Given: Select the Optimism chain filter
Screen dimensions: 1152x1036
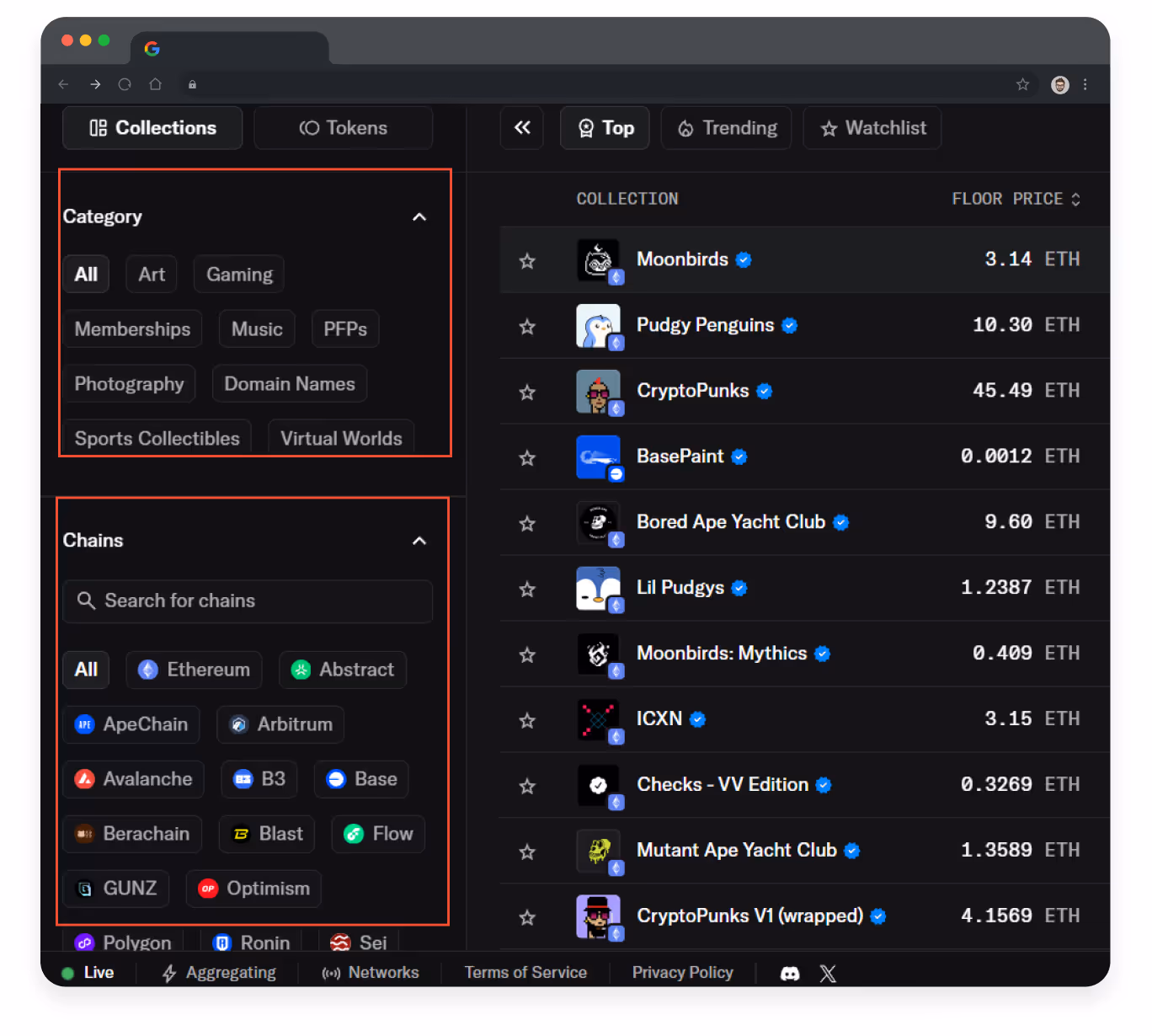Looking at the screenshot, I should click(253, 889).
